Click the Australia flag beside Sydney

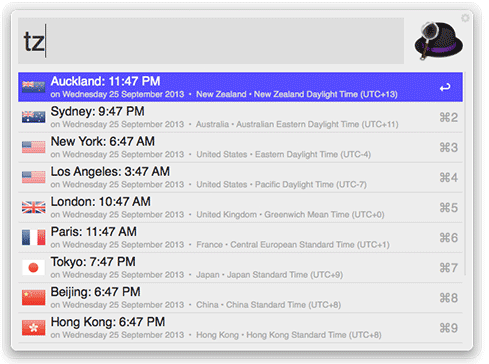[34, 117]
